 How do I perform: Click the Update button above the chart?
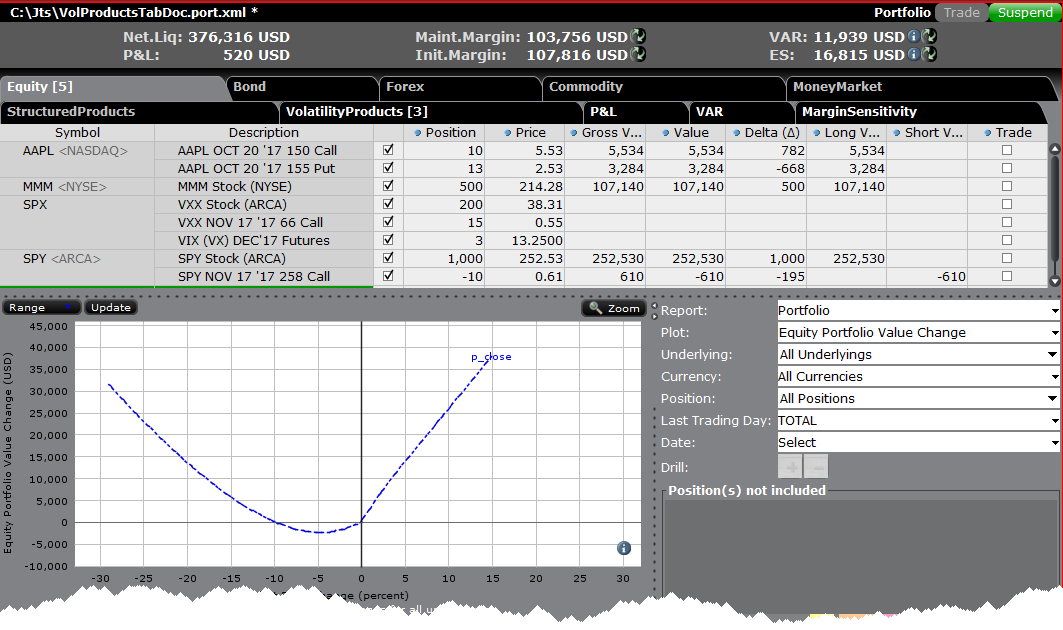(111, 308)
